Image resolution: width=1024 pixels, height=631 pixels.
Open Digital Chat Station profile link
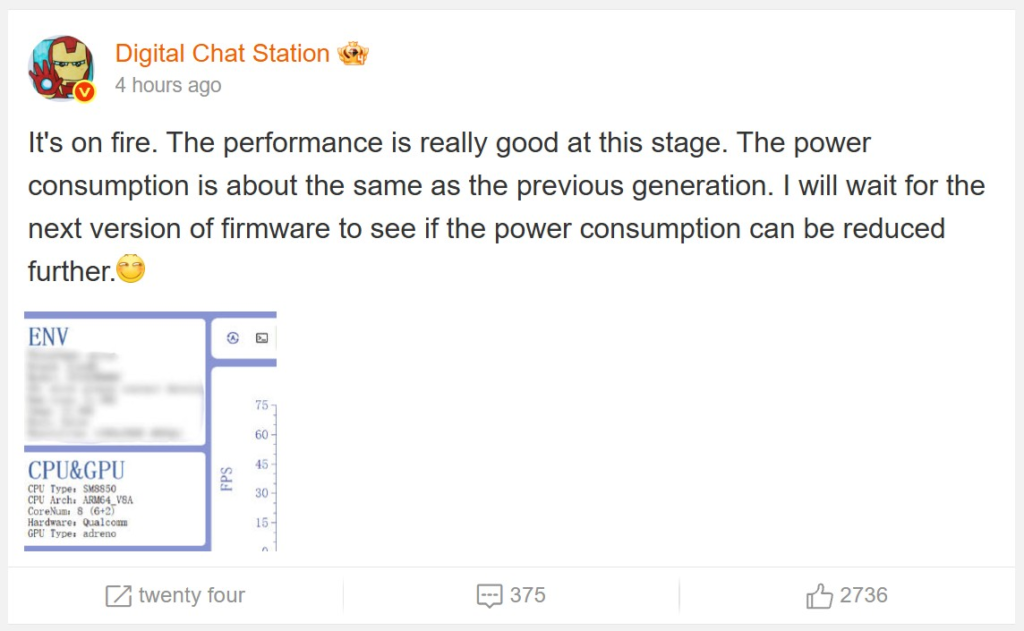coord(222,53)
